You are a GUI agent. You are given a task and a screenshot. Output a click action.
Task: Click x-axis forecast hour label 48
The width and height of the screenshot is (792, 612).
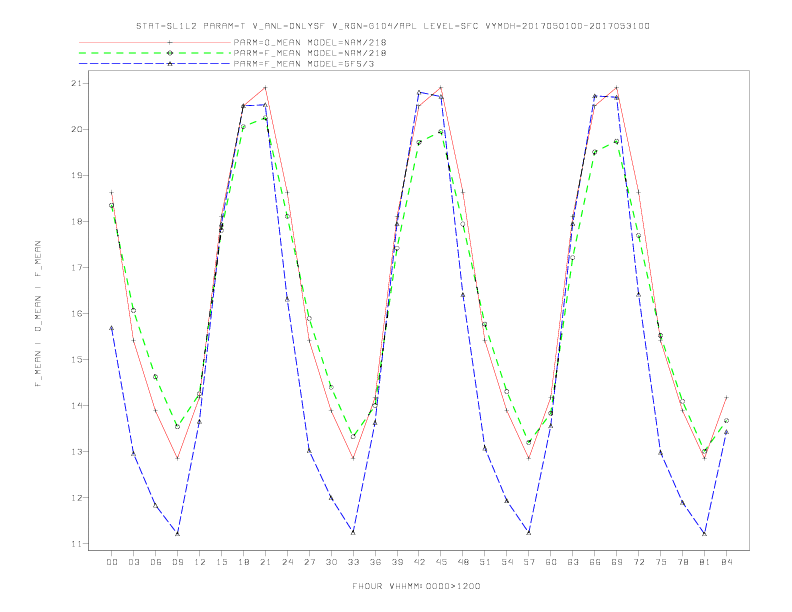tap(463, 562)
